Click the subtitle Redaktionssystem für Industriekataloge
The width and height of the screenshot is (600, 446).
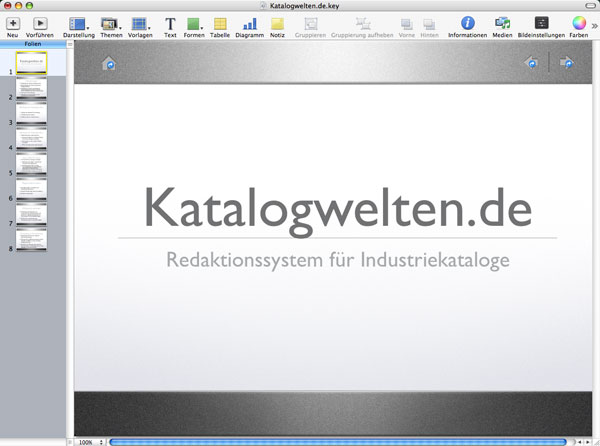tap(338, 261)
